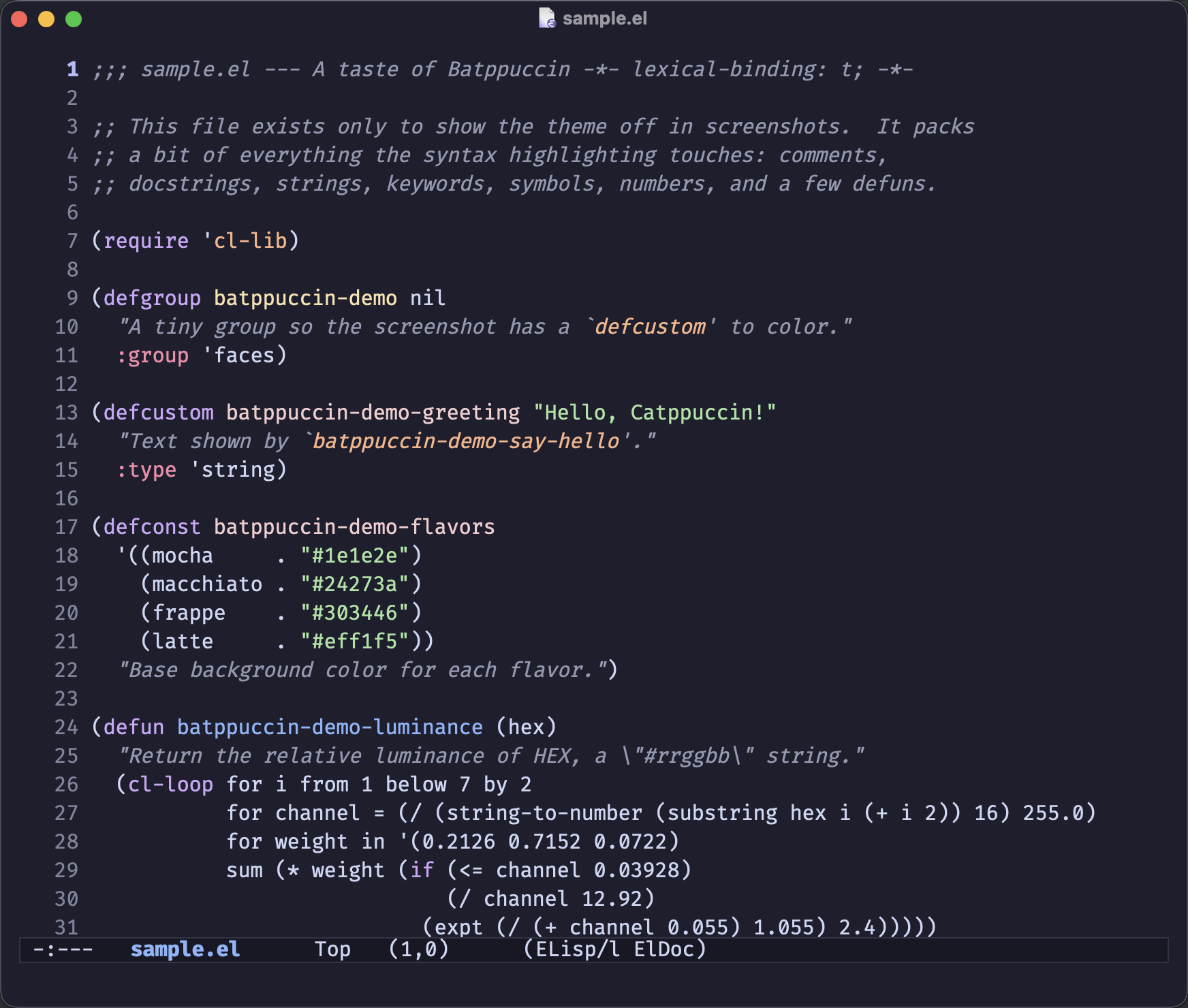This screenshot has height=1008, width=1188.
Task: Click the '(hex)' argument list on line 24
Action: click(x=526, y=727)
